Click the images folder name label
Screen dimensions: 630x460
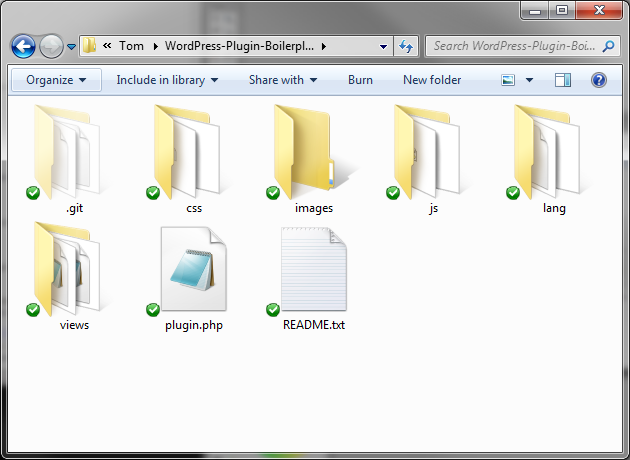314,208
